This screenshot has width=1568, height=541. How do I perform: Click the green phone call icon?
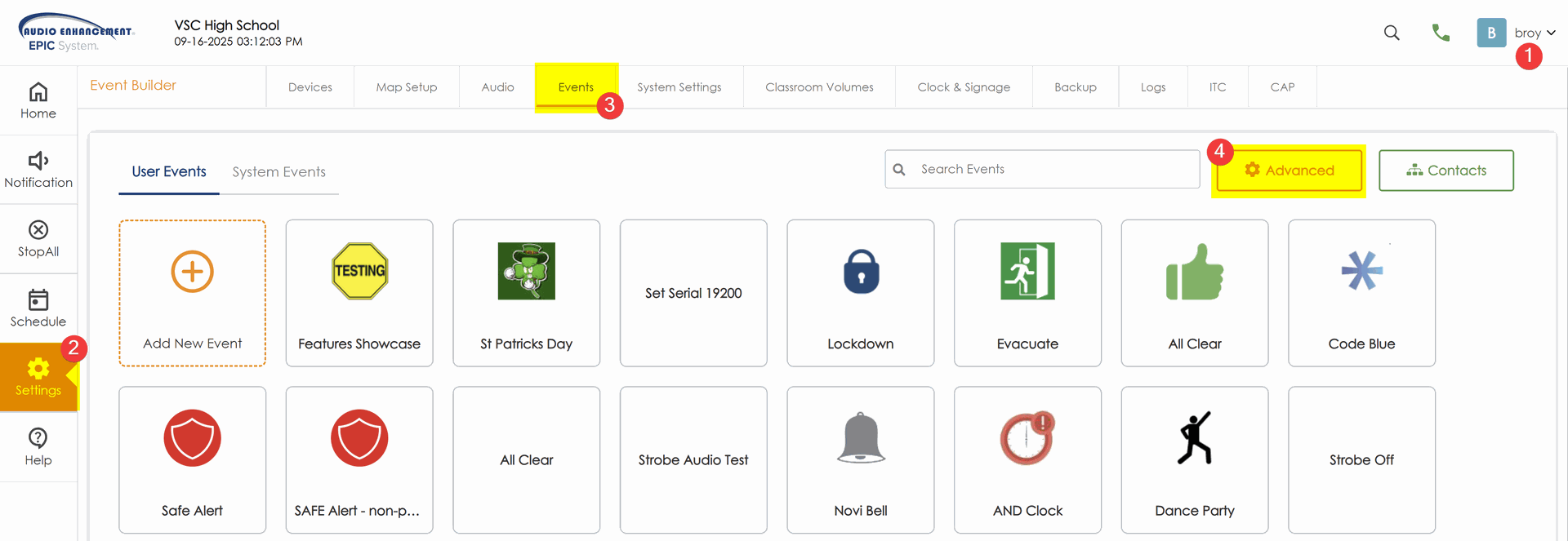click(1441, 33)
